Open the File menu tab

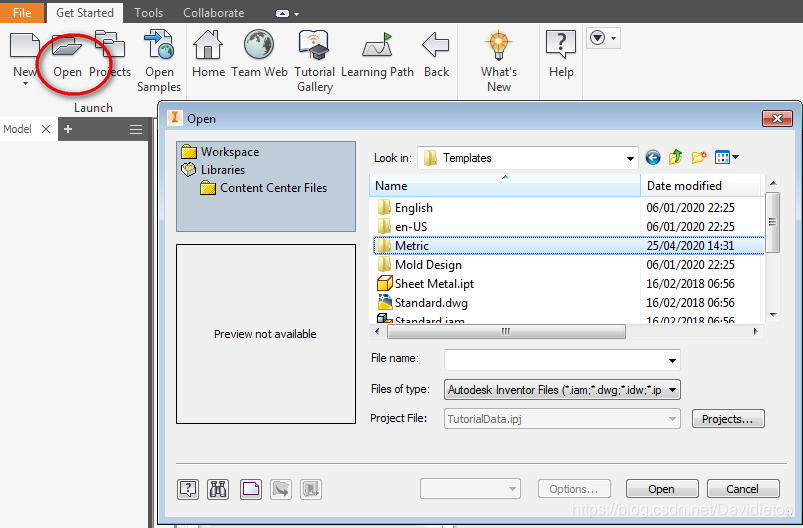pos(22,12)
